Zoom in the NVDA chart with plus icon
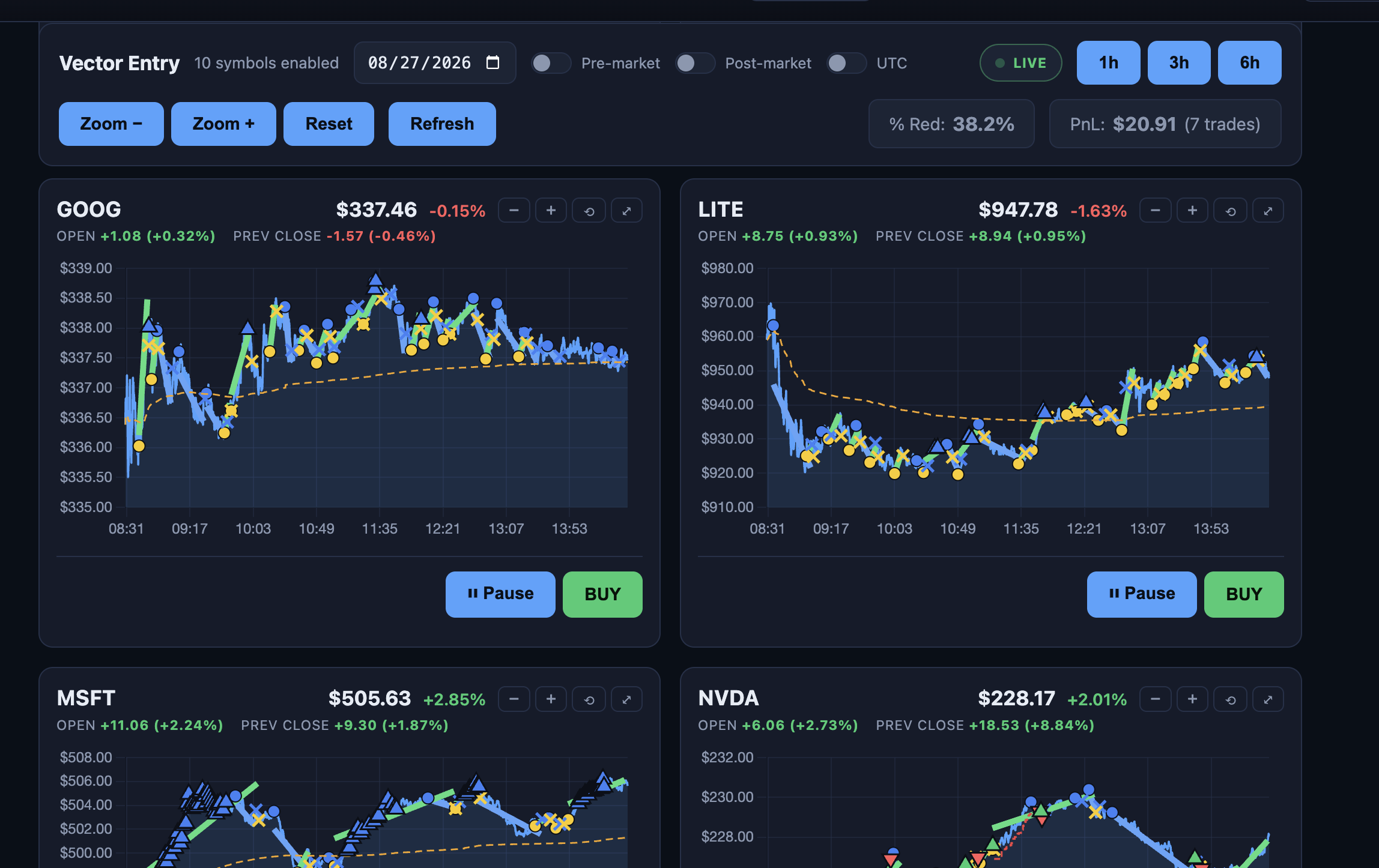Viewport: 1379px width, 868px height. click(x=1192, y=699)
